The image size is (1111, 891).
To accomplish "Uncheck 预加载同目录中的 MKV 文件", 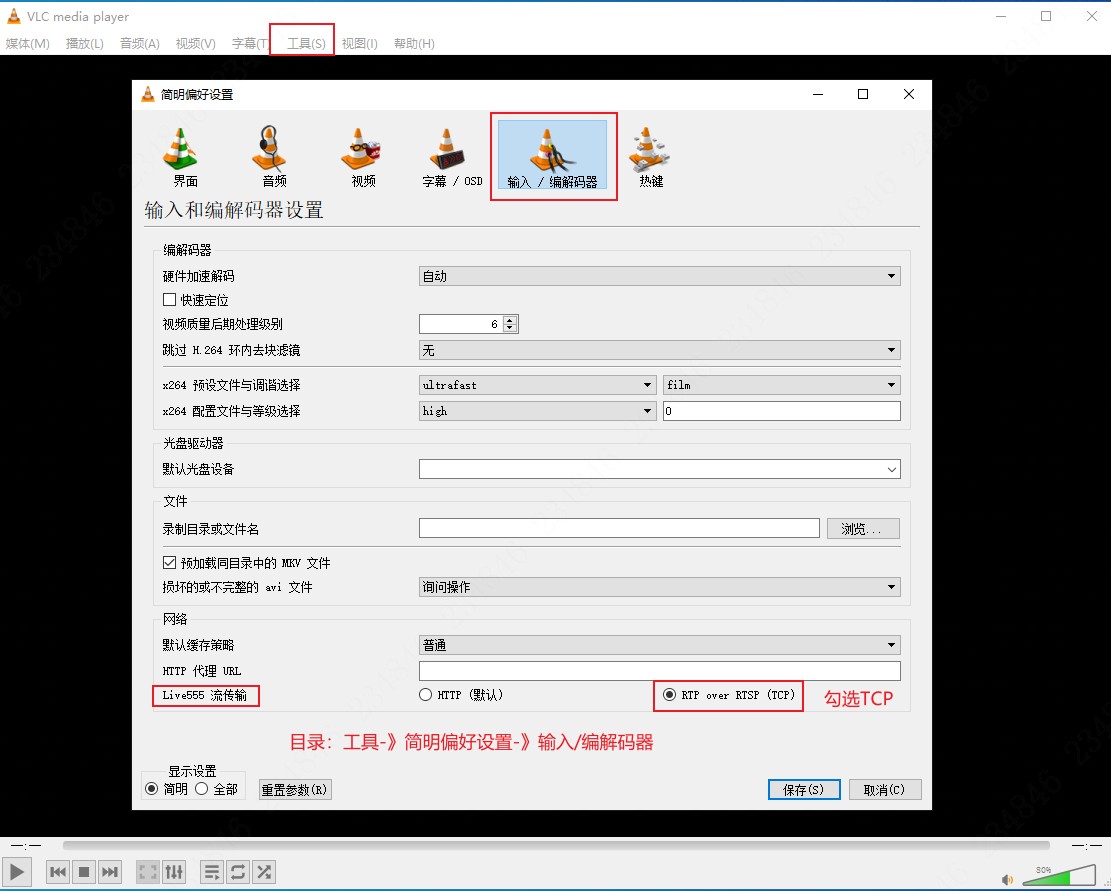I will click(x=169, y=562).
